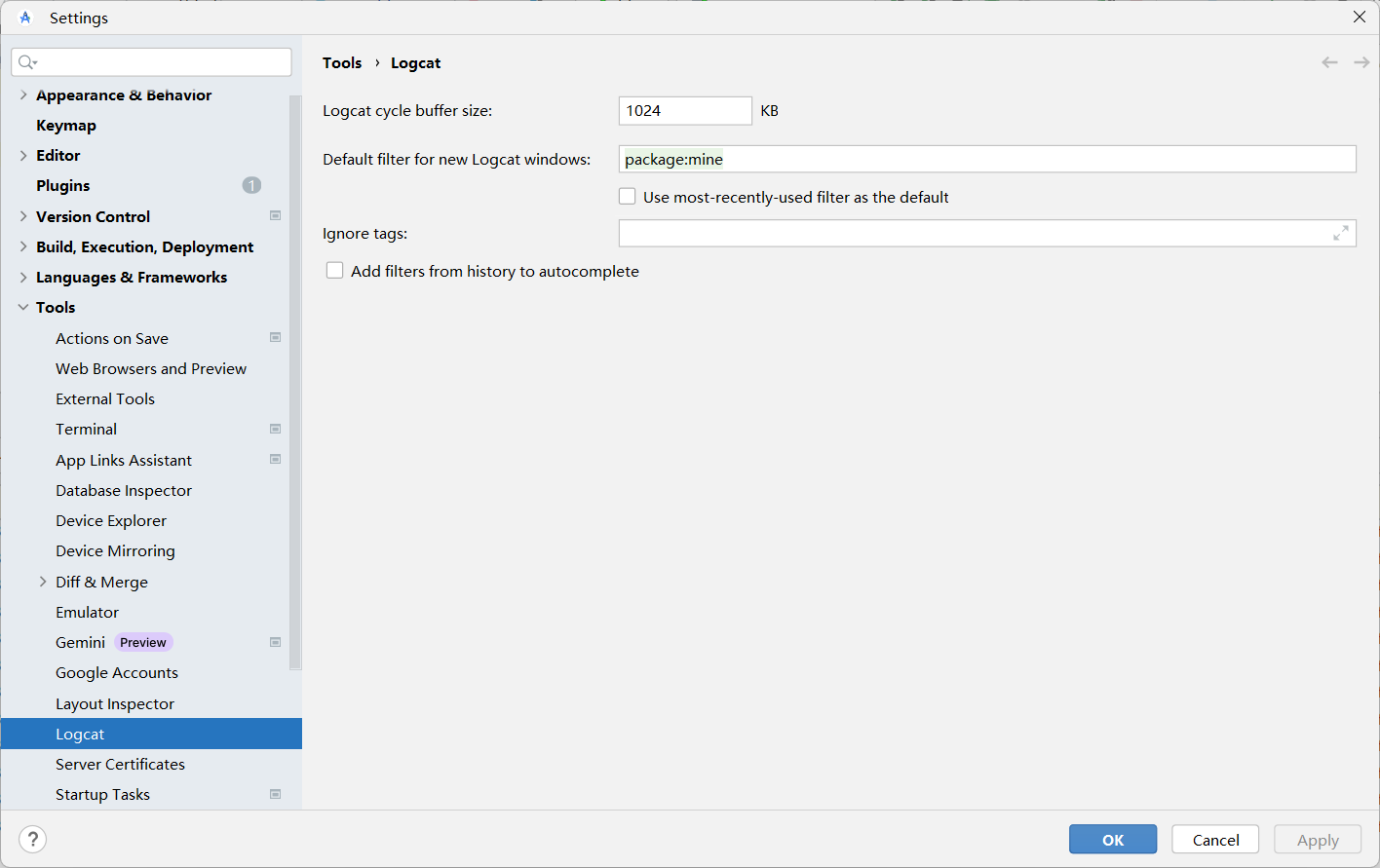The image size is (1380, 868).
Task: Click the project-level icon beside Startup Tasks
Action: click(275, 794)
